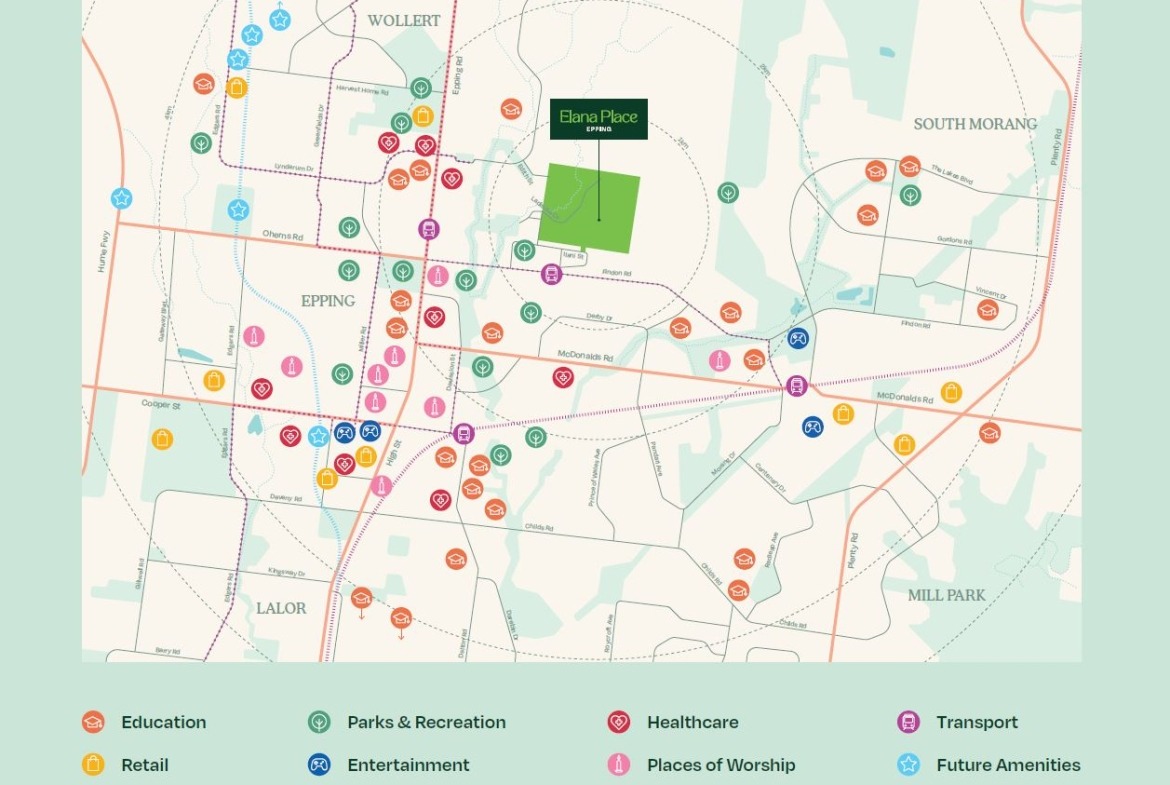Click the SOUTH MORANG suburb name
The image size is (1170, 785).
(x=975, y=124)
